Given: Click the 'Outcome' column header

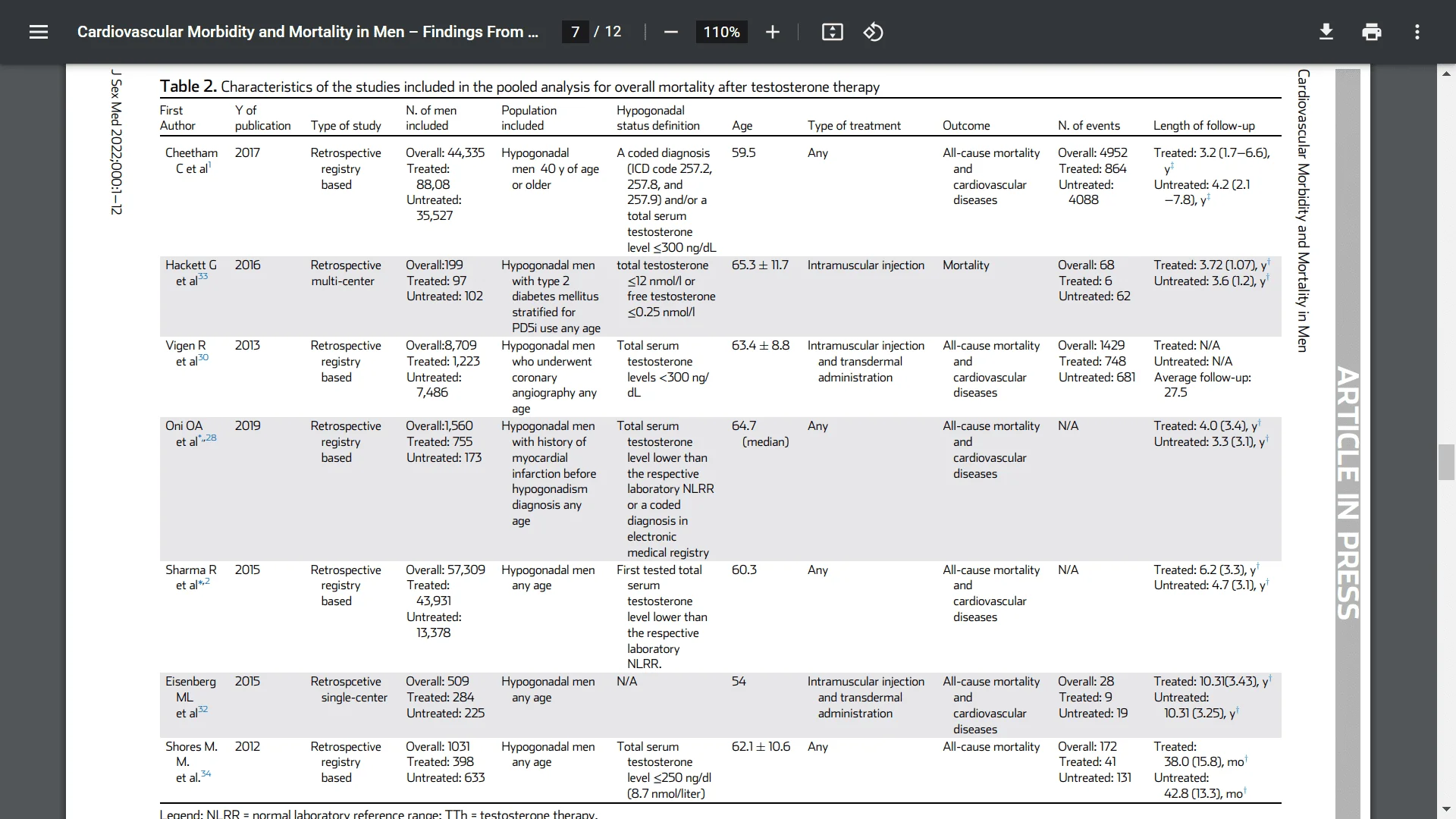Looking at the screenshot, I should click(966, 126).
